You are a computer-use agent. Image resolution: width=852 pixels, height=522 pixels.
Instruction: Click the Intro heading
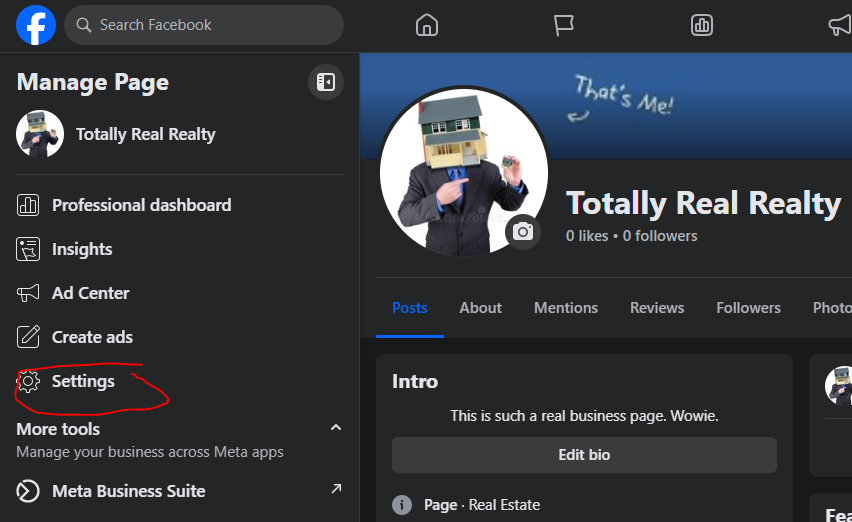point(415,381)
